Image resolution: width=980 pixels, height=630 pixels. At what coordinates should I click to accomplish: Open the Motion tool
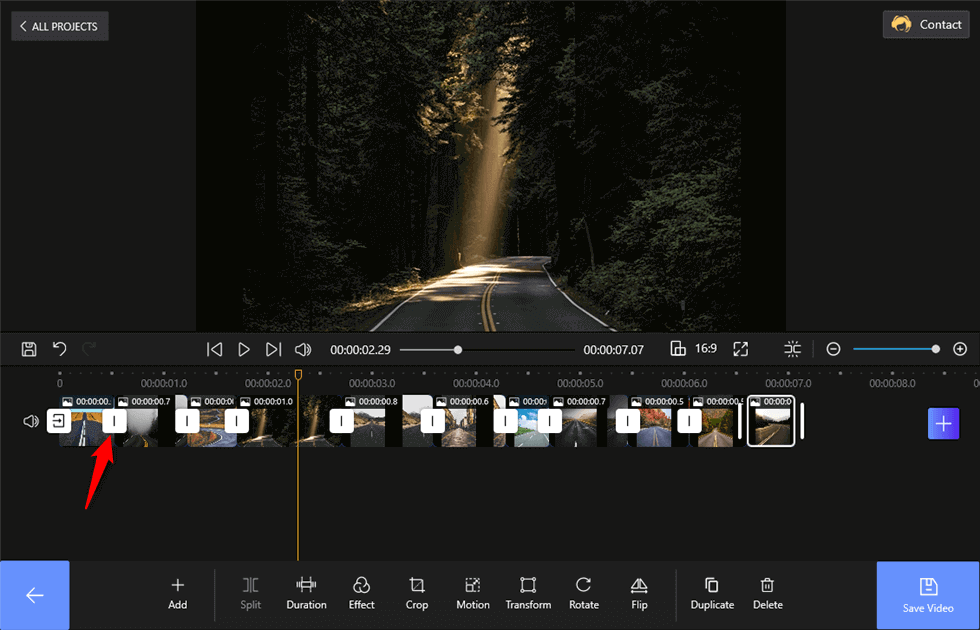coord(472,594)
